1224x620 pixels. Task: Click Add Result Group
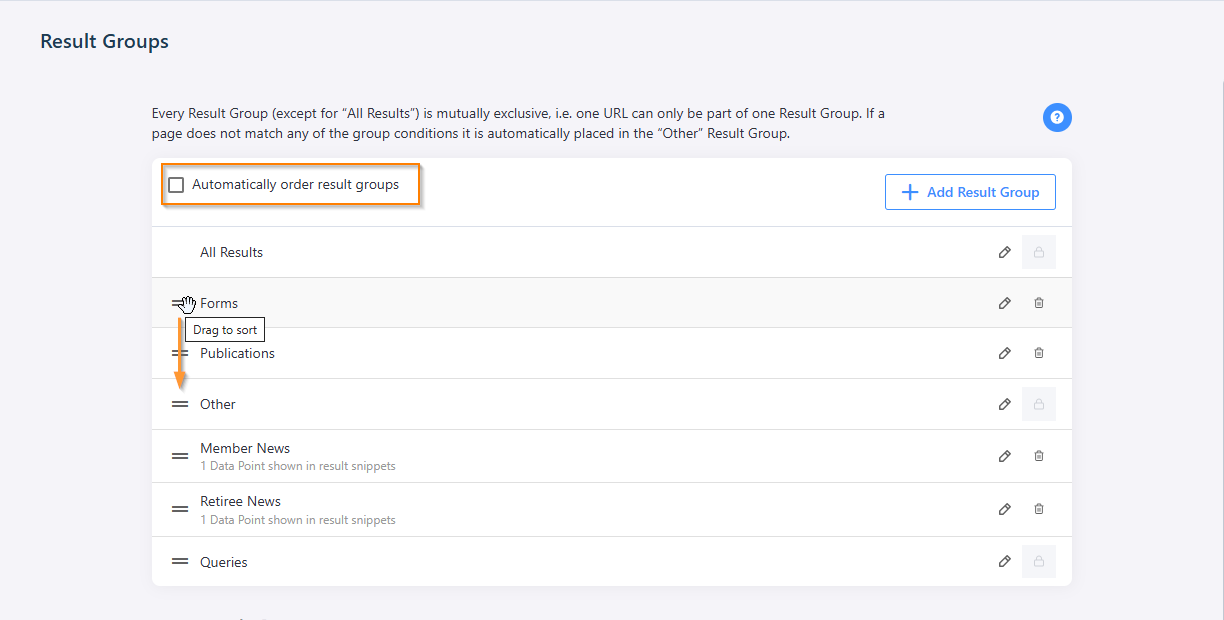969,192
